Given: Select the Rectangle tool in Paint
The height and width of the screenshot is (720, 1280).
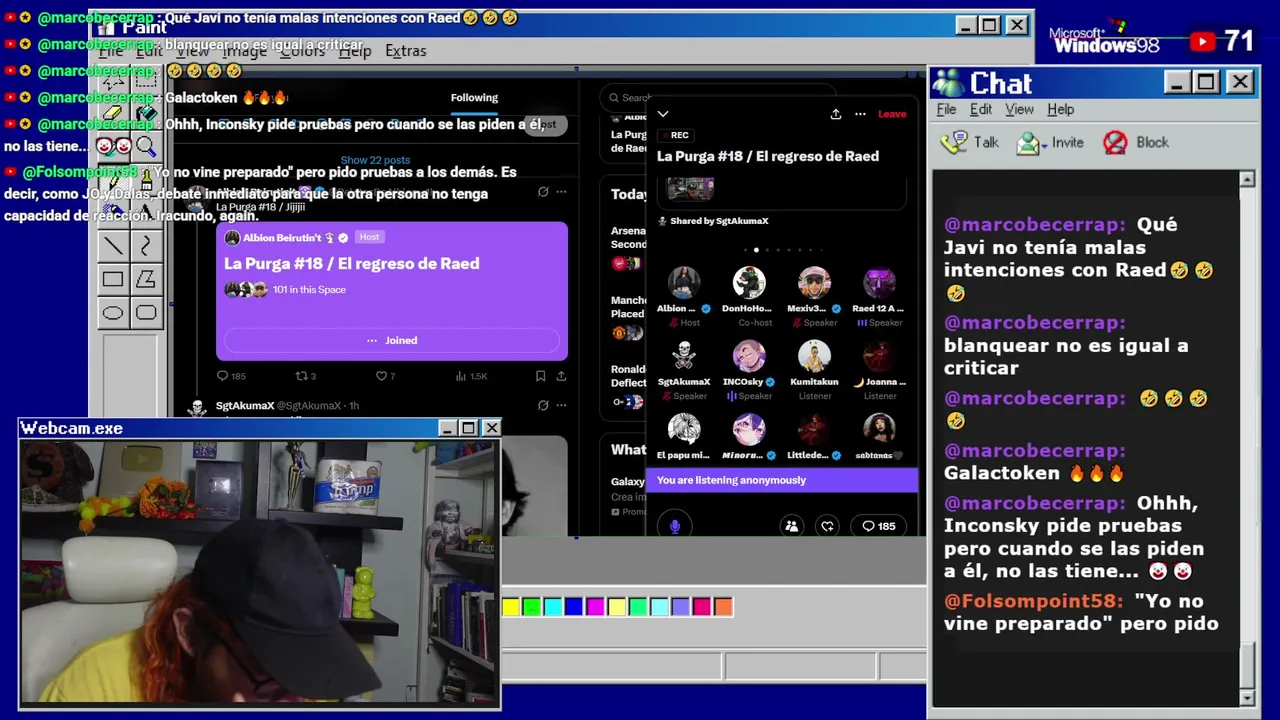Looking at the screenshot, I should 113,279.
